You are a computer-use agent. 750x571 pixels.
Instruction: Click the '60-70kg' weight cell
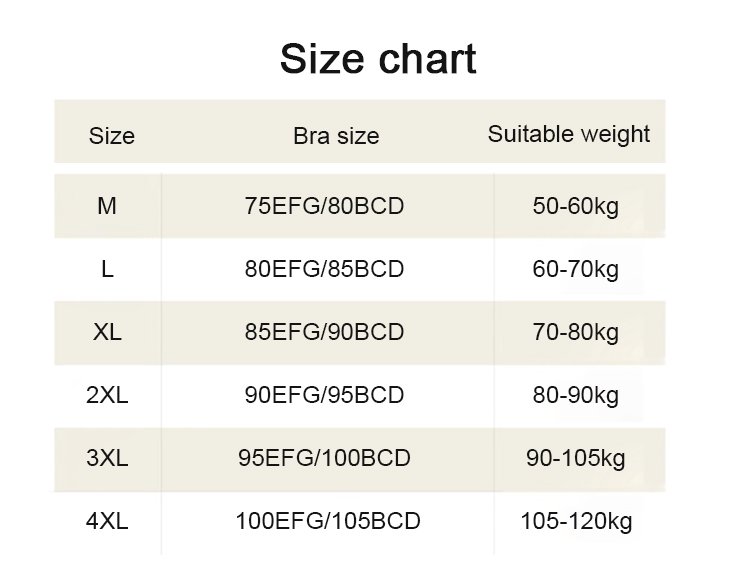[576, 269]
